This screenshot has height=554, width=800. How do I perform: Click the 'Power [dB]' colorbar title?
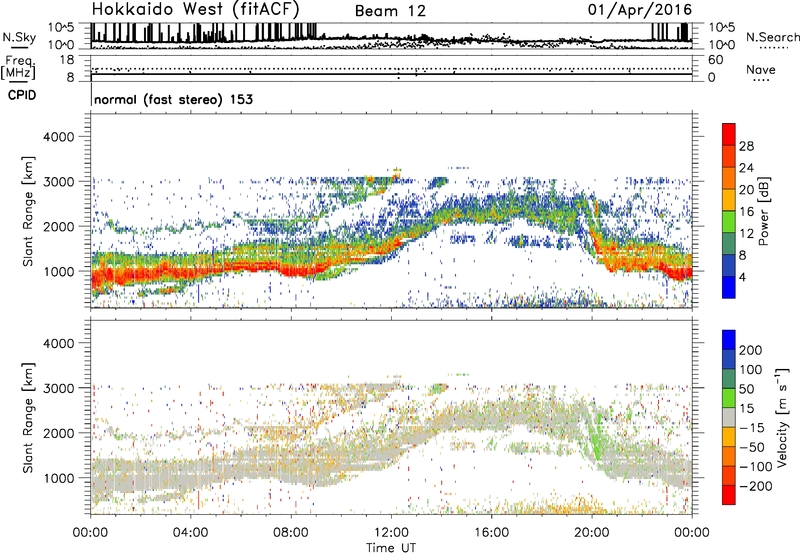pyautogui.click(x=763, y=211)
